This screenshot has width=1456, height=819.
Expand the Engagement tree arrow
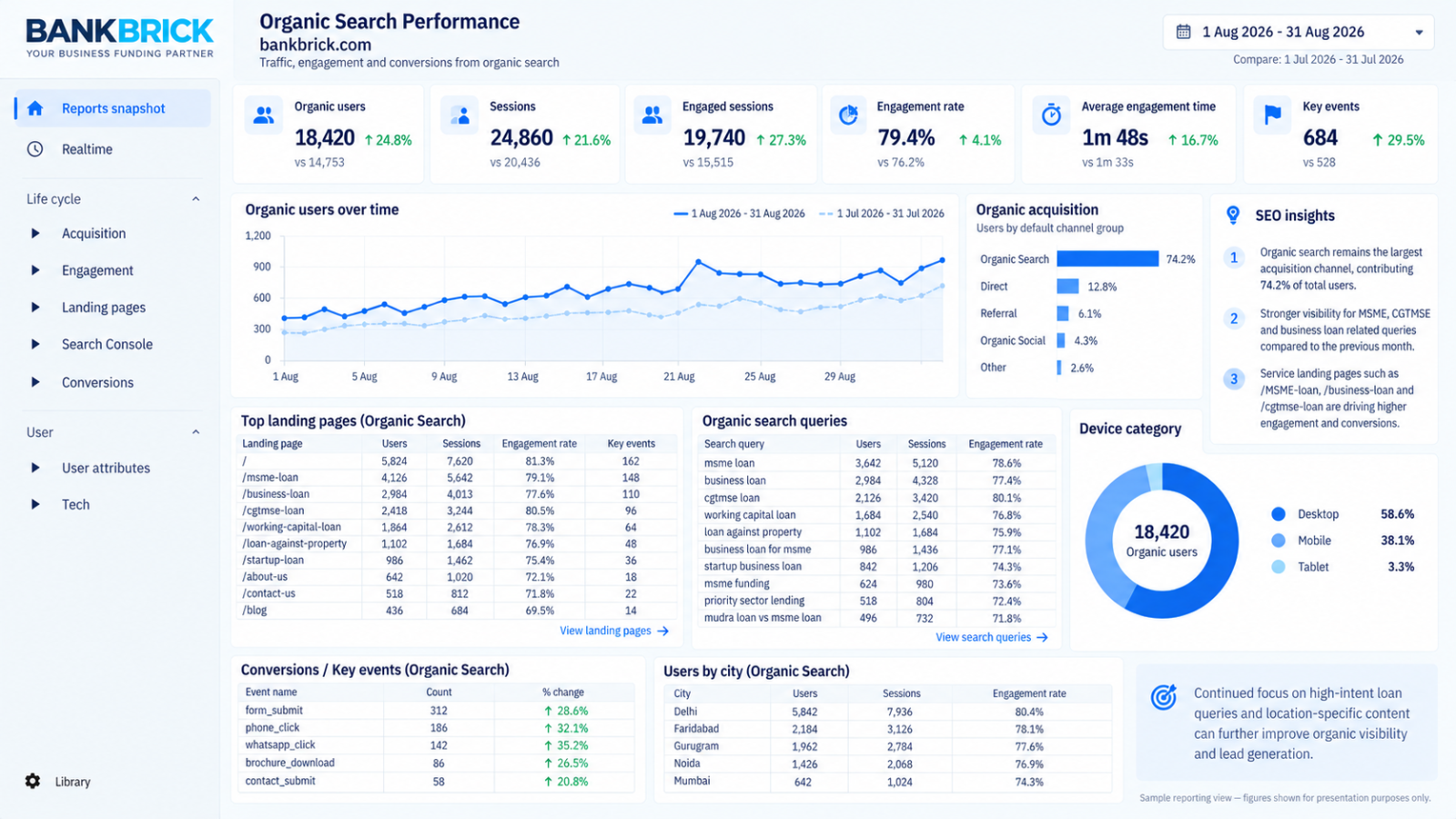35,270
